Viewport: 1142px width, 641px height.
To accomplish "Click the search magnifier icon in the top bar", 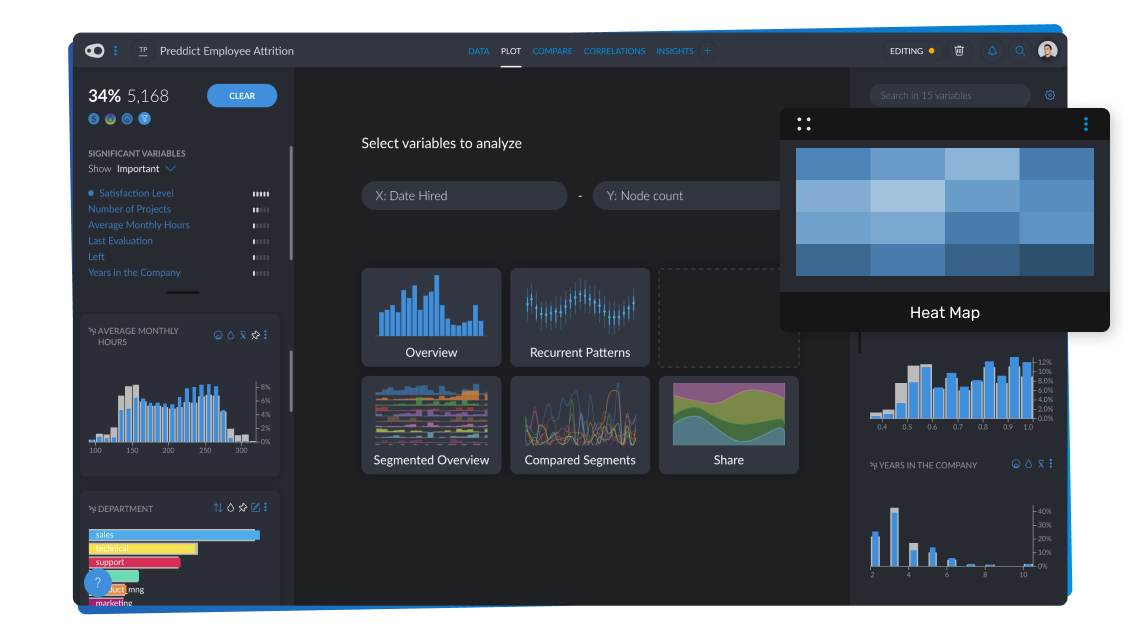I will [x=1021, y=50].
